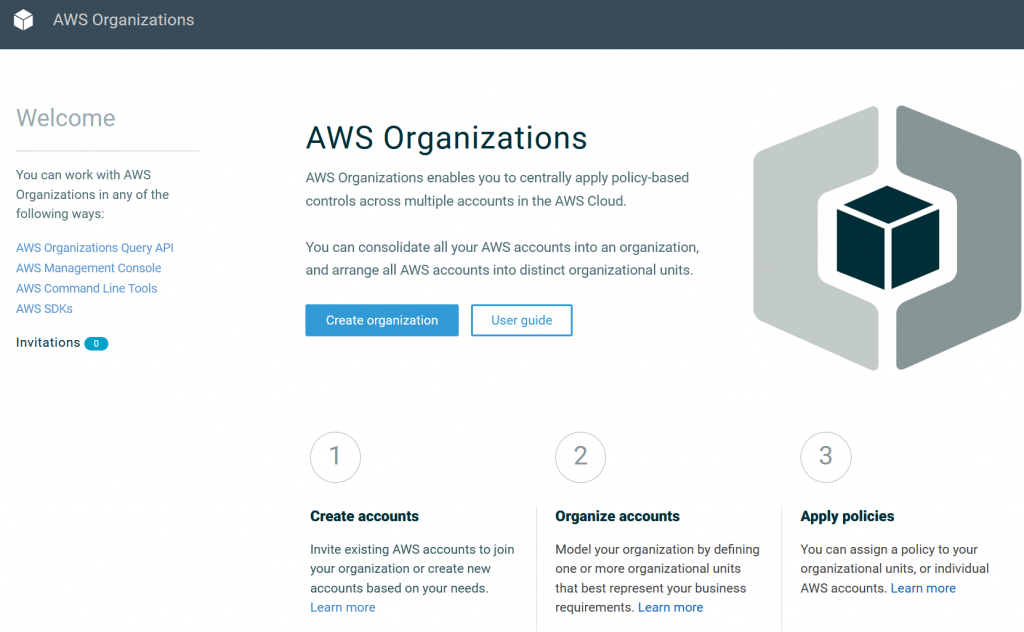Click the Organize accounts heading
This screenshot has height=632, width=1024.
click(x=617, y=516)
